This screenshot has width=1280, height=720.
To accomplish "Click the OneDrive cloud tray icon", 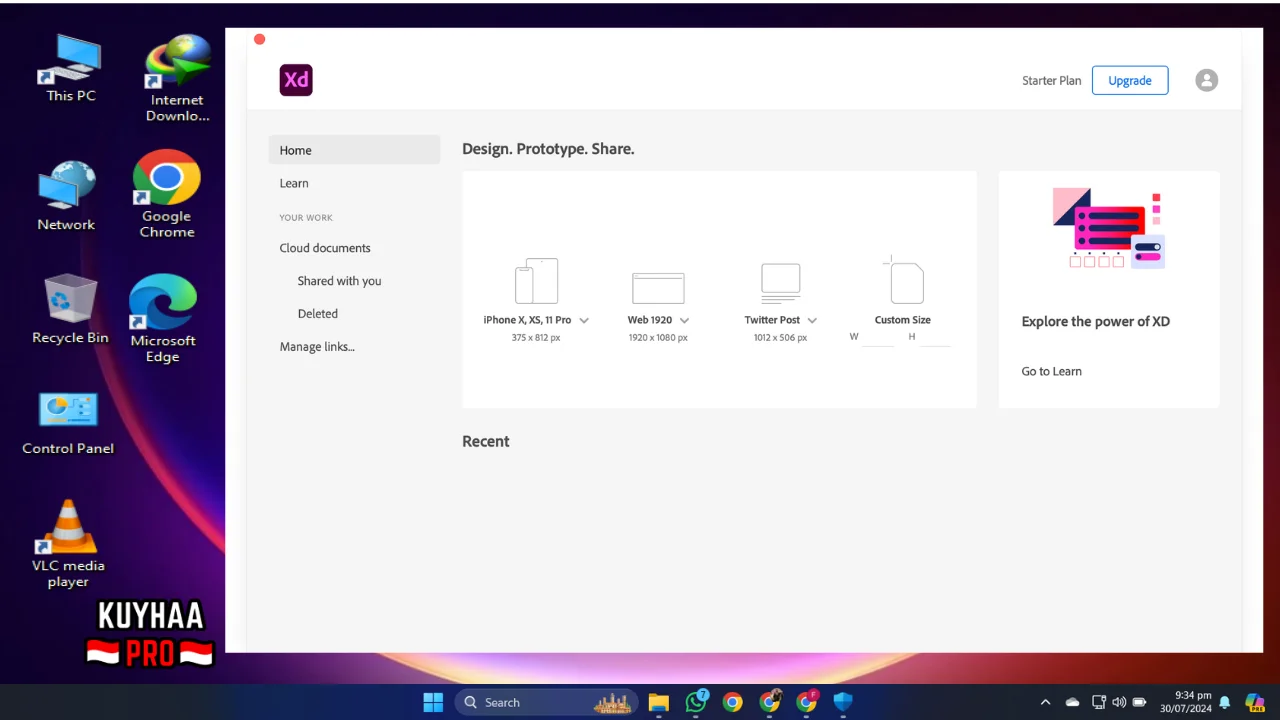I will pos(1072,702).
